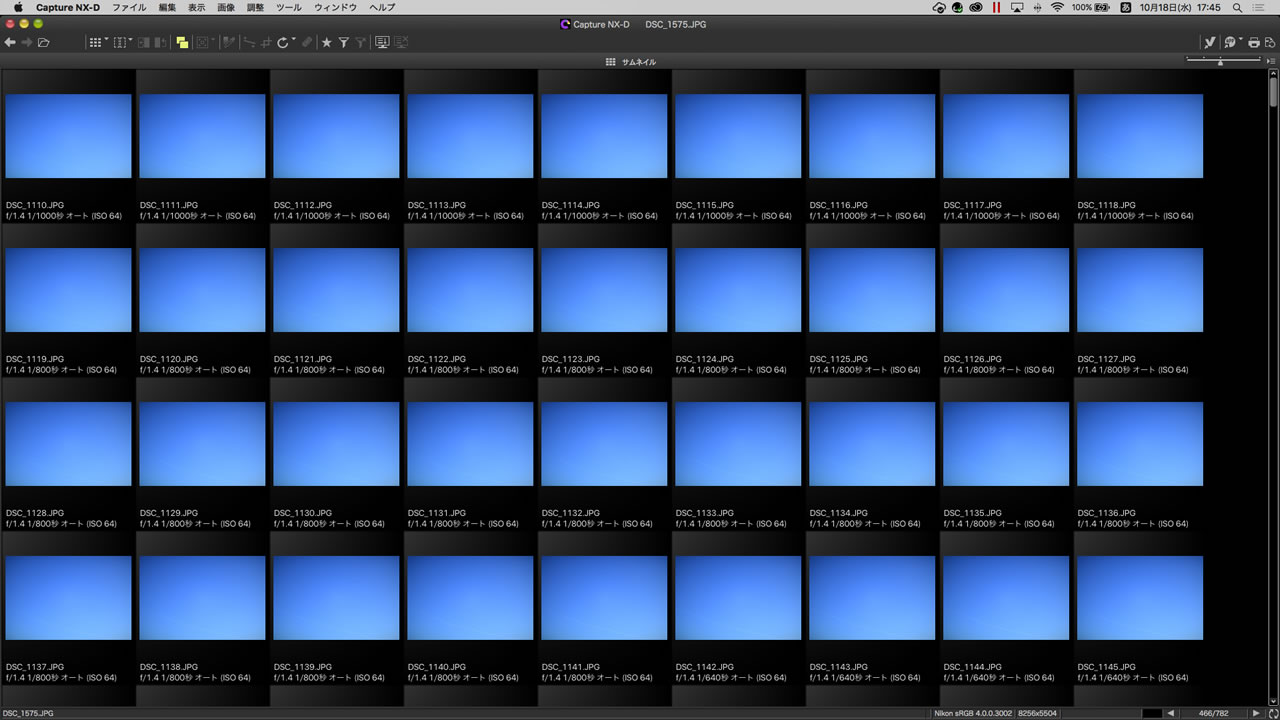Click the filter funnel icon
This screenshot has width=1280, height=720.
click(343, 42)
